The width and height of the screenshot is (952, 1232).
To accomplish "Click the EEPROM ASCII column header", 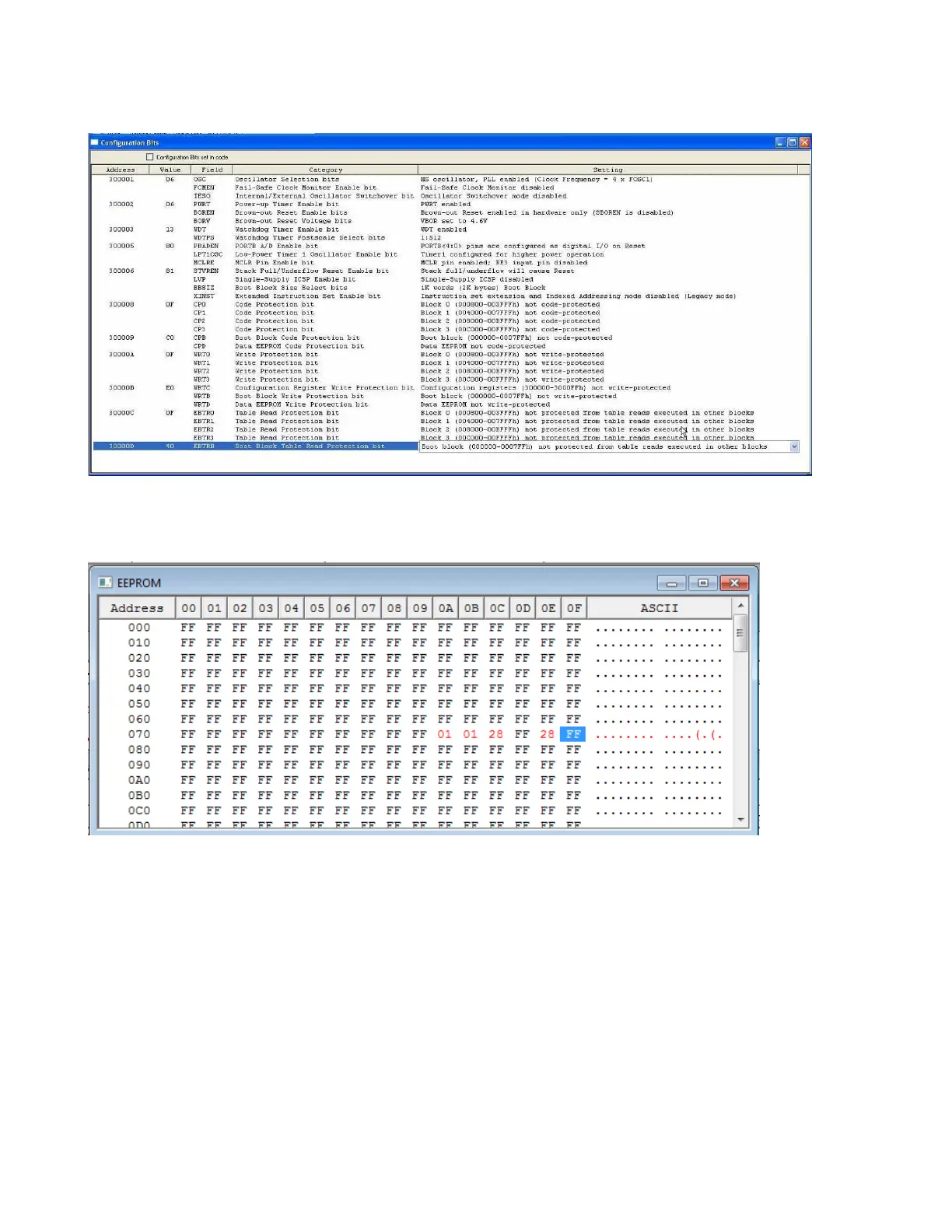I will point(659,608).
